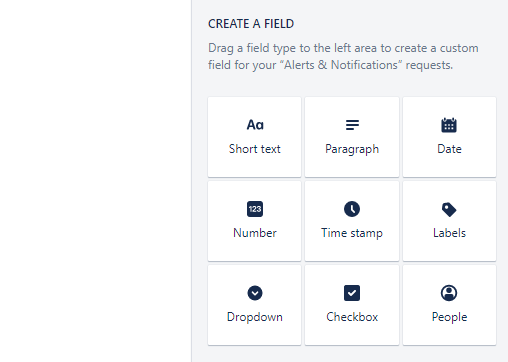Image resolution: width=508 pixels, height=362 pixels.
Task: Choose the "Short text" field label
Action: 255,149
